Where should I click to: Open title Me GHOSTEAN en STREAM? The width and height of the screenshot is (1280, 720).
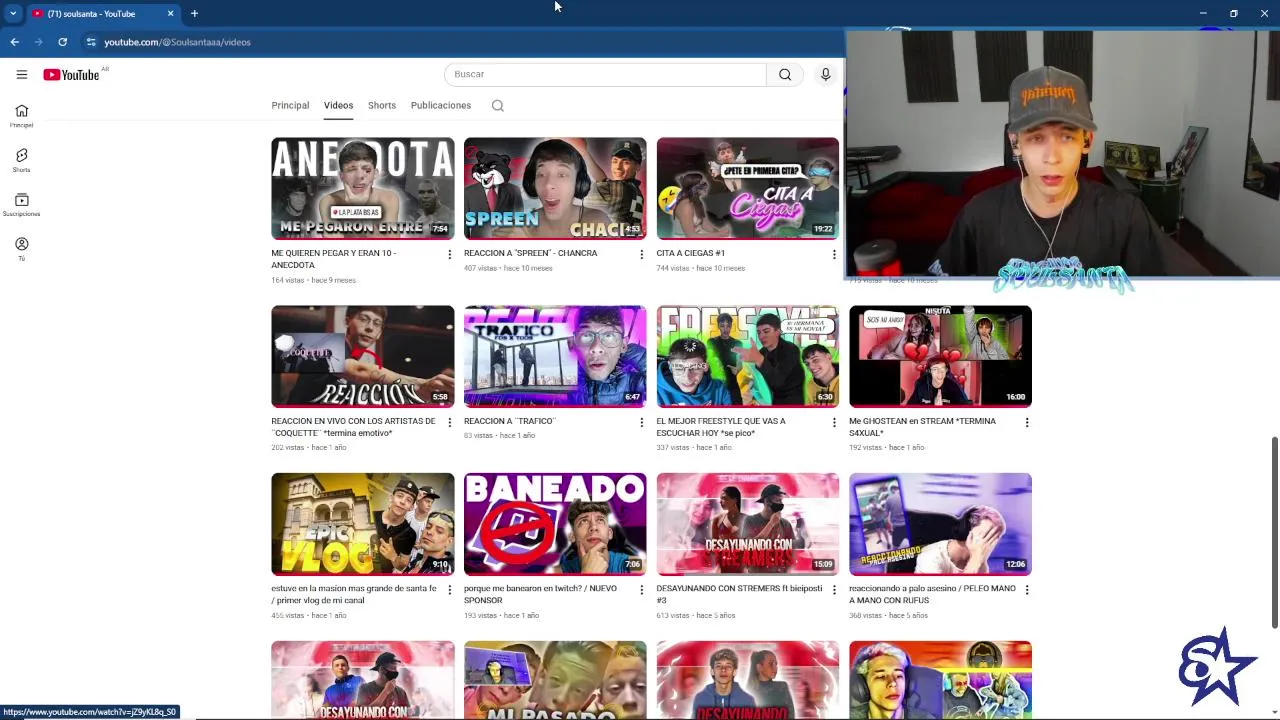(922, 427)
